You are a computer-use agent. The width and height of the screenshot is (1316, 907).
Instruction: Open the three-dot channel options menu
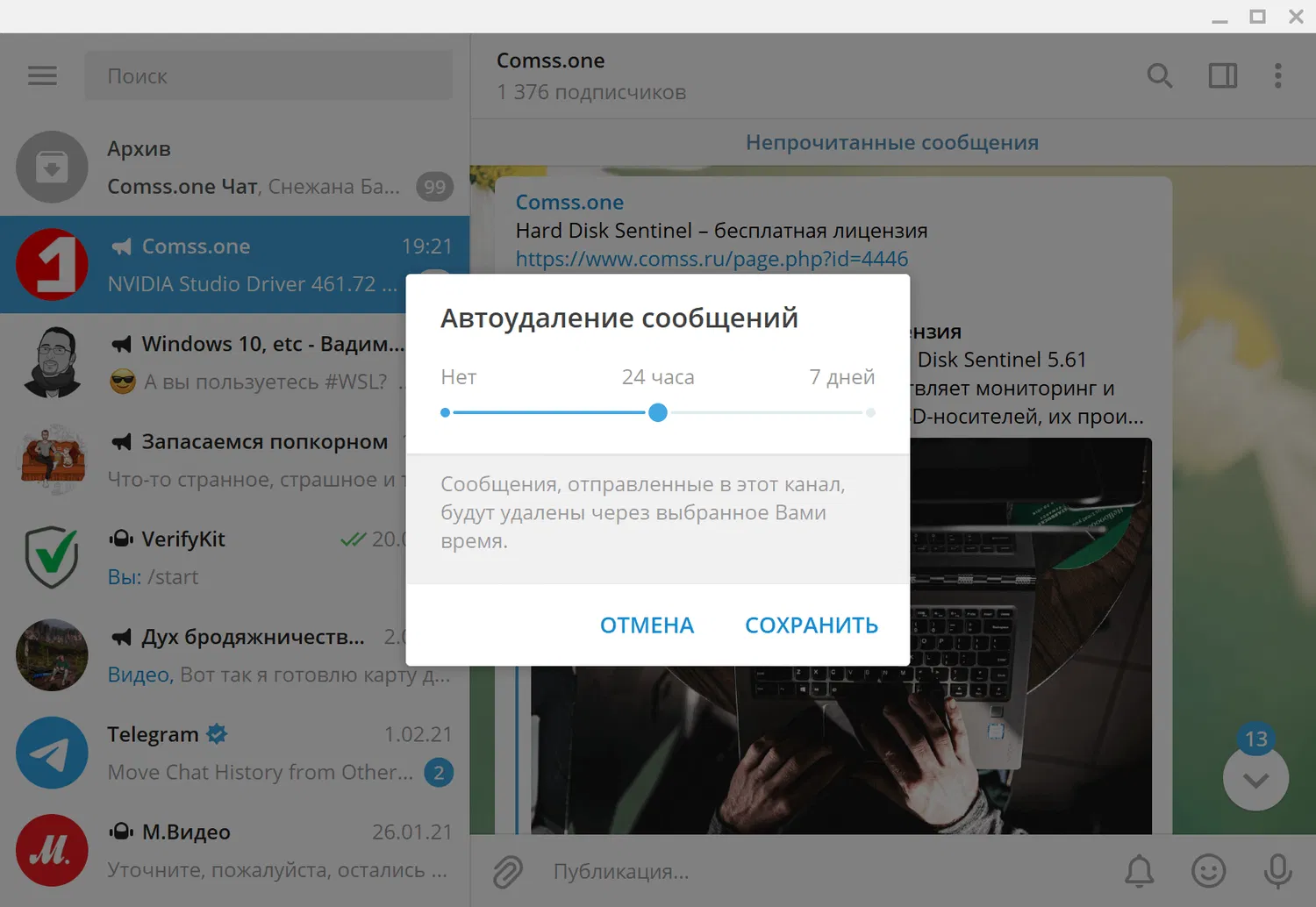coord(1278,76)
